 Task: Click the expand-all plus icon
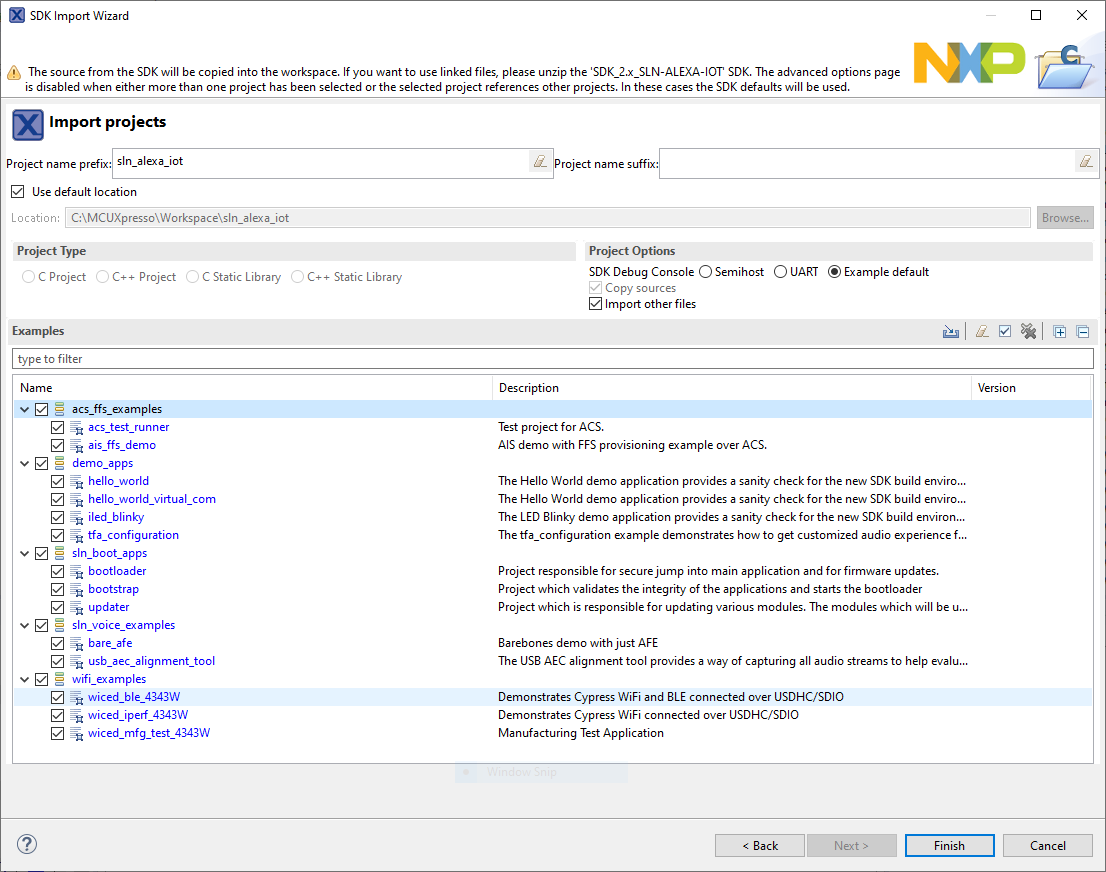click(x=1060, y=332)
